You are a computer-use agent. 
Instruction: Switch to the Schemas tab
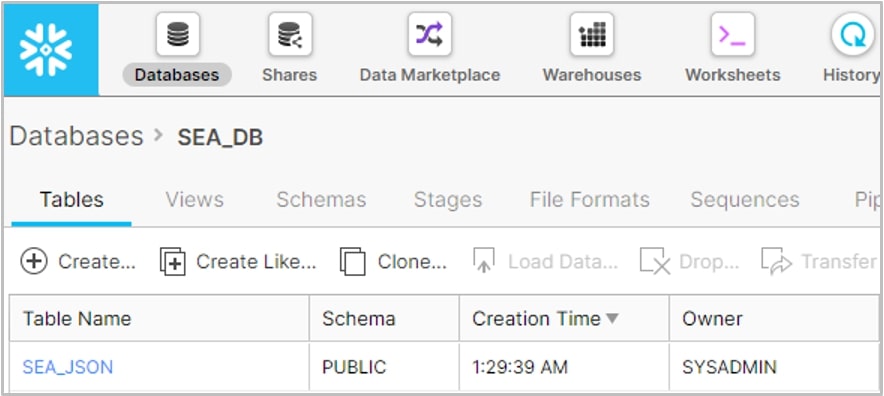click(321, 200)
